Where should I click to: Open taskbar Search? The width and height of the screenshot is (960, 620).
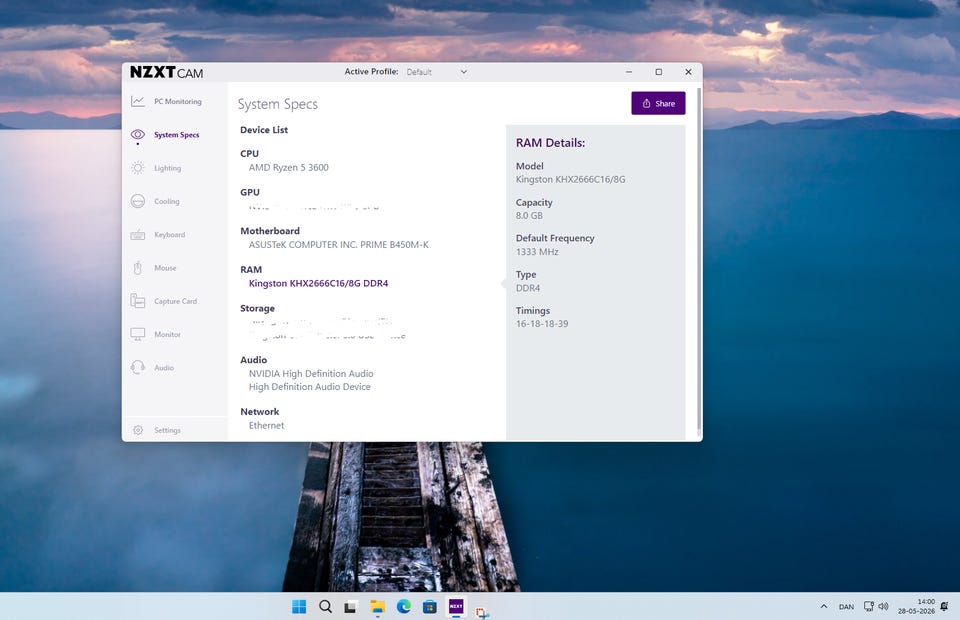(x=325, y=607)
